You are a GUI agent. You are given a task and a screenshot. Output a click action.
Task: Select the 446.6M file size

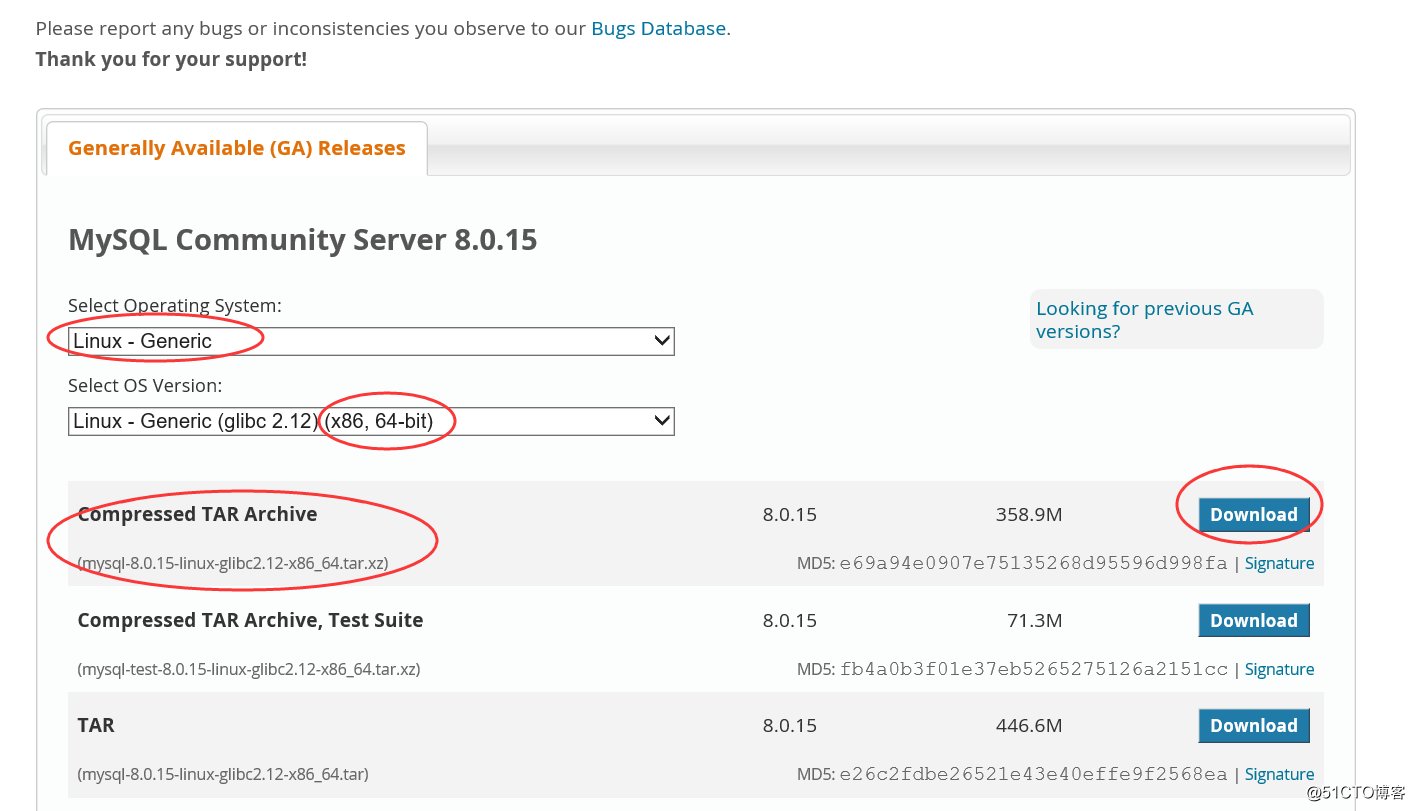[x=1029, y=726]
